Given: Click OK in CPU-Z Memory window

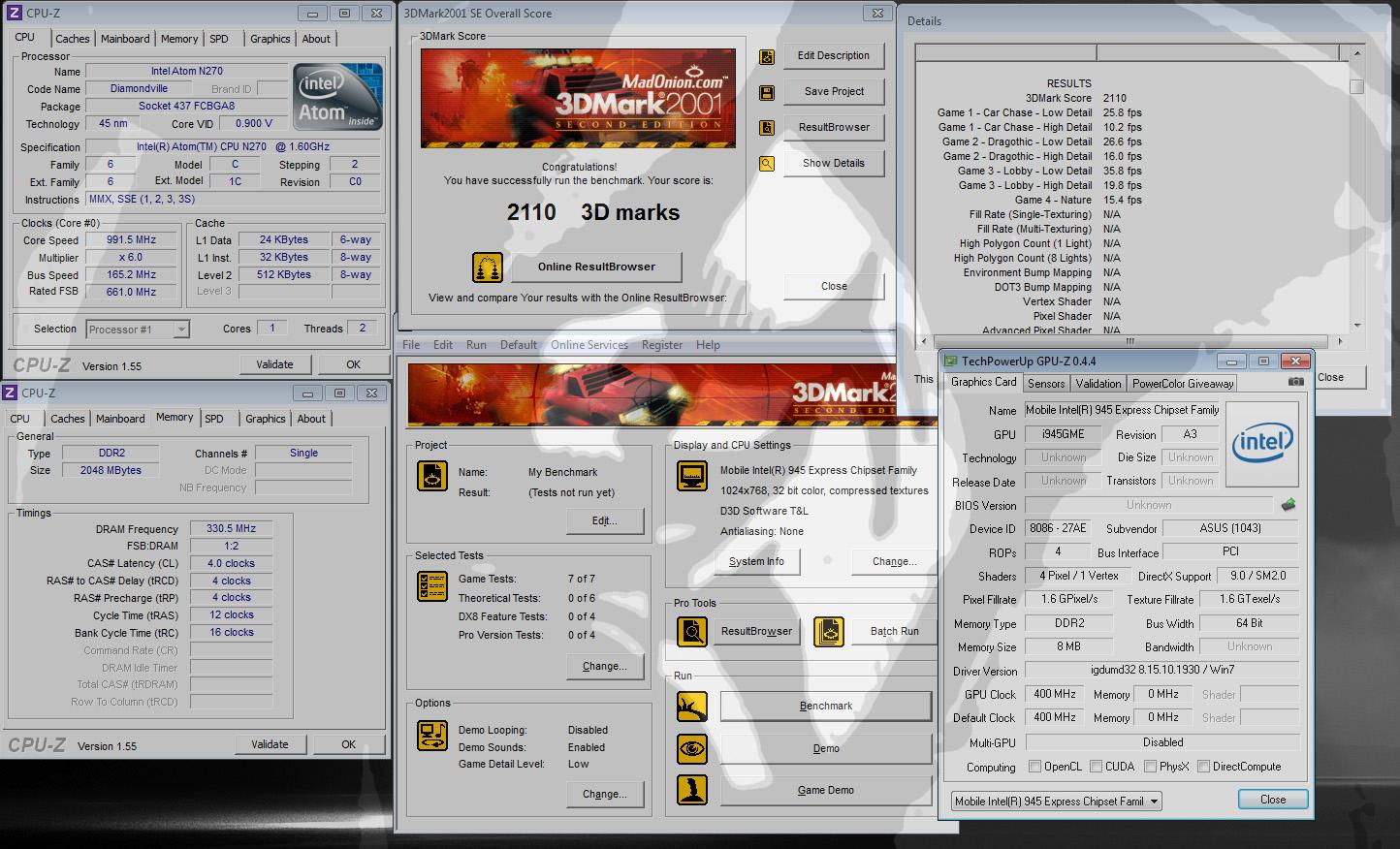Looking at the screenshot, I should (x=348, y=744).
